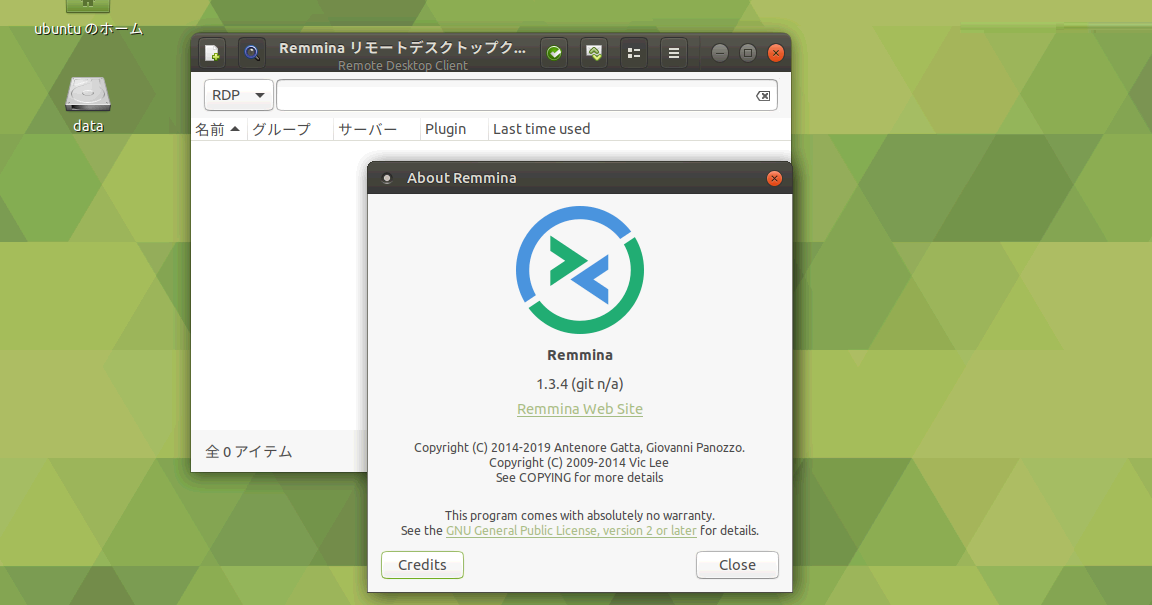Reverse sorting on the 名前 column
Image resolution: width=1152 pixels, height=605 pixels.
point(218,128)
